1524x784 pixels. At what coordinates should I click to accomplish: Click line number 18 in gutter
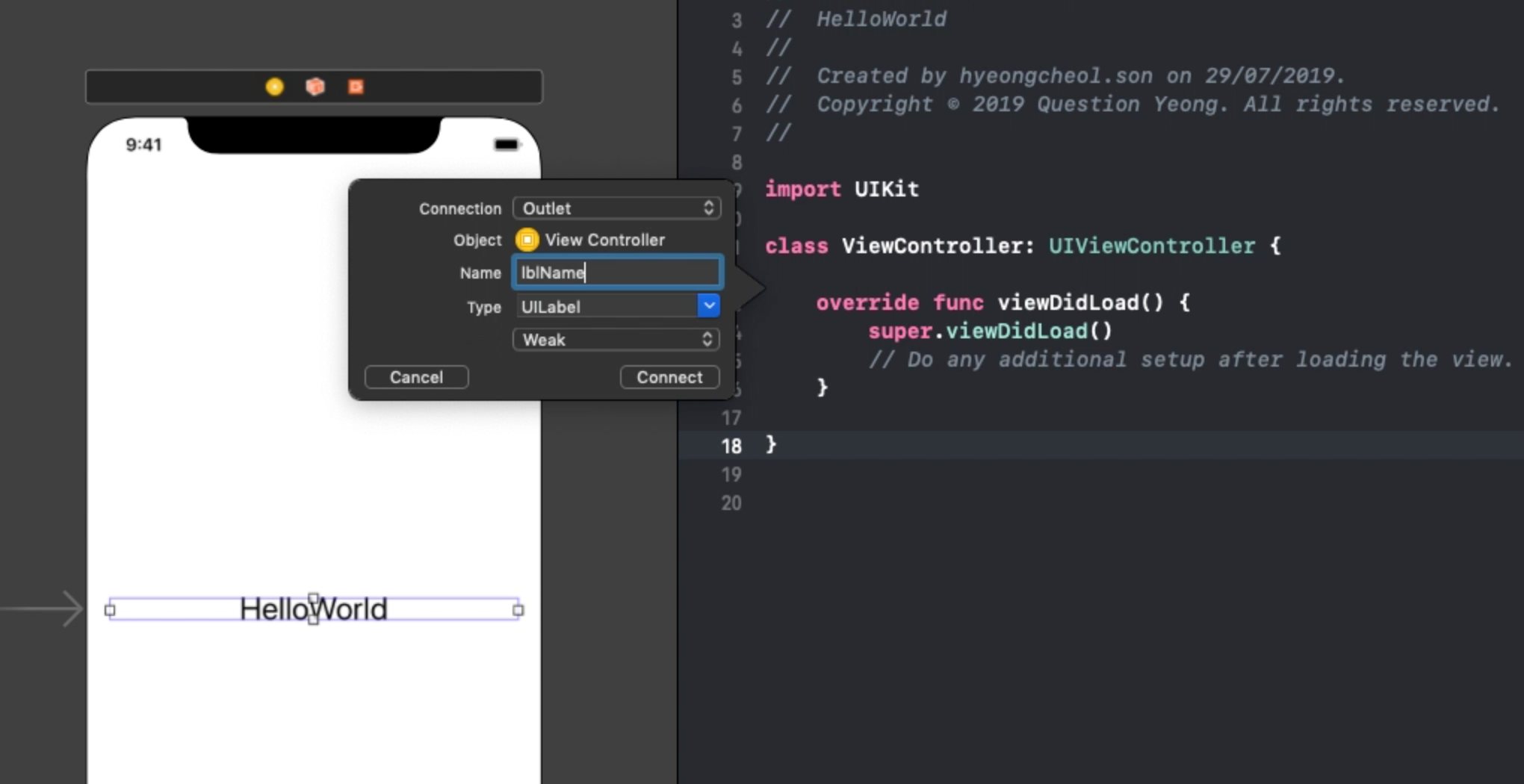tap(731, 446)
